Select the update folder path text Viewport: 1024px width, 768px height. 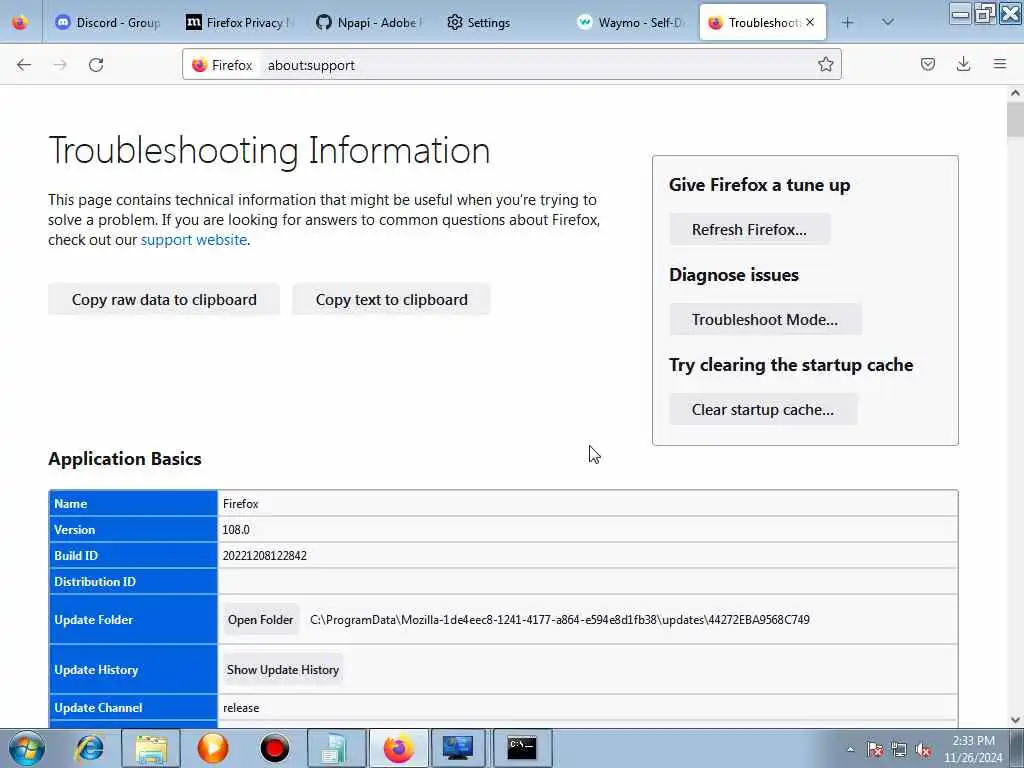coord(560,620)
